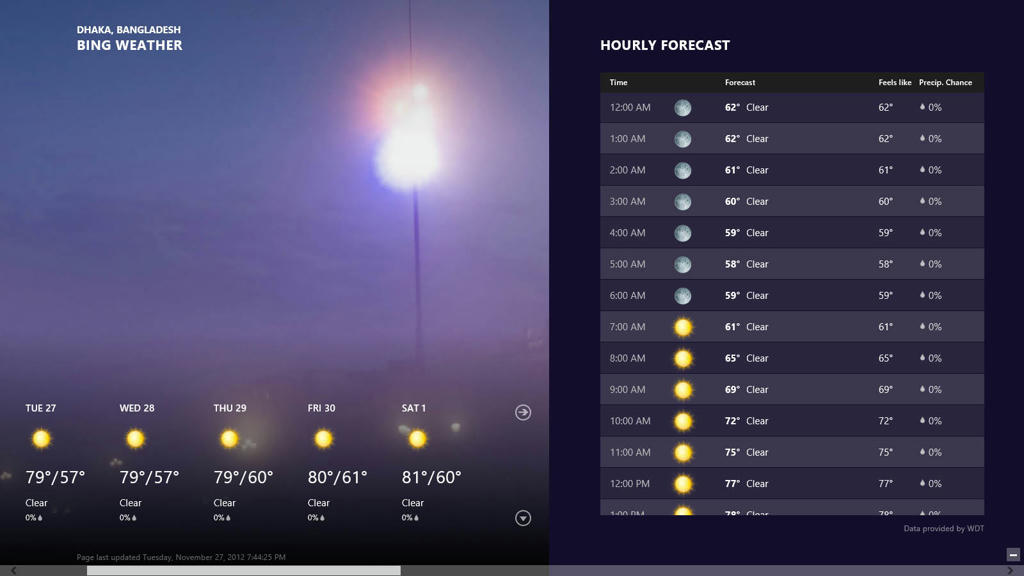Click the horizontal scrollbar thumb

(x=243, y=571)
